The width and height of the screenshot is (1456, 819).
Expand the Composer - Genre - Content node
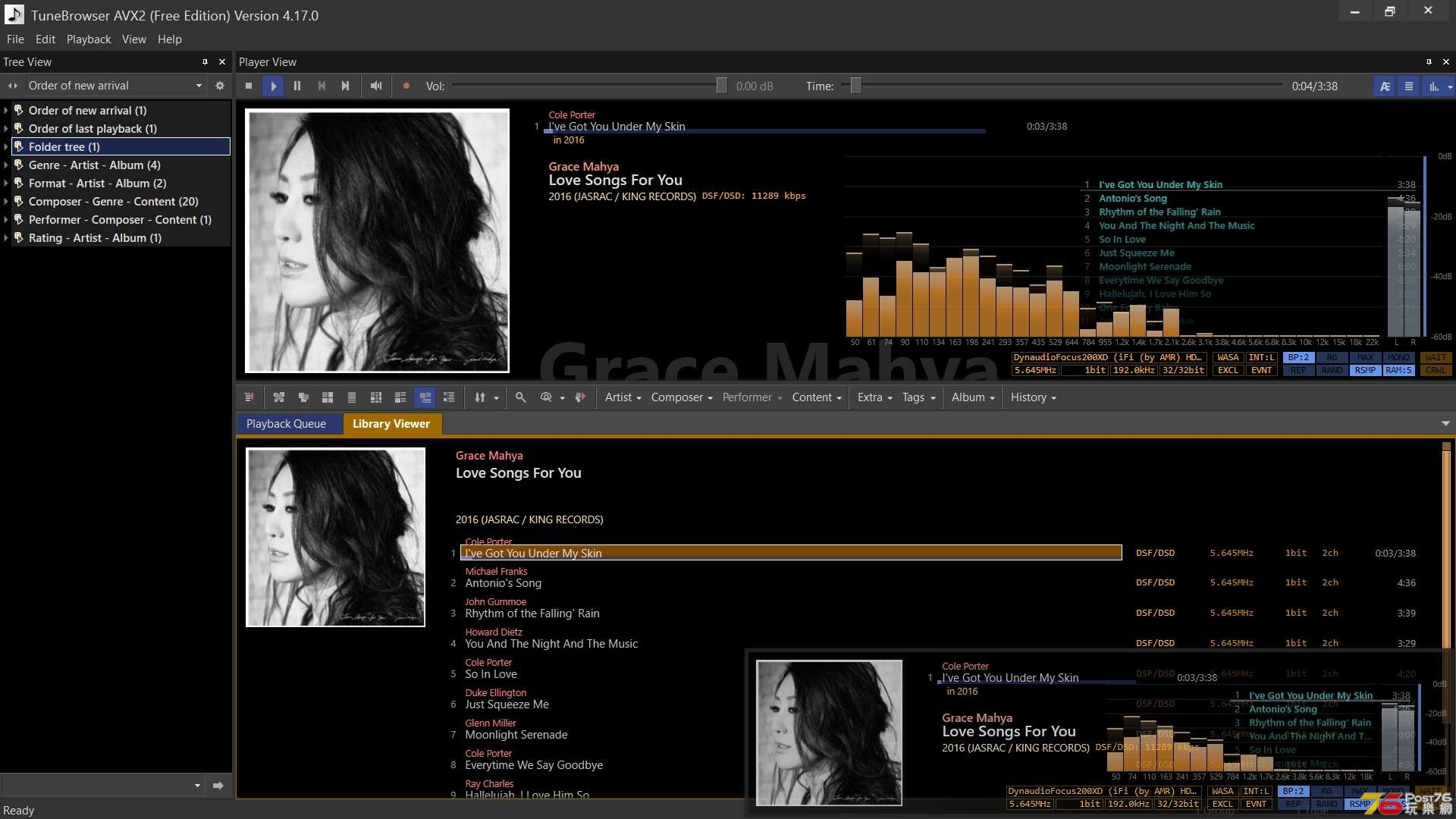6,202
